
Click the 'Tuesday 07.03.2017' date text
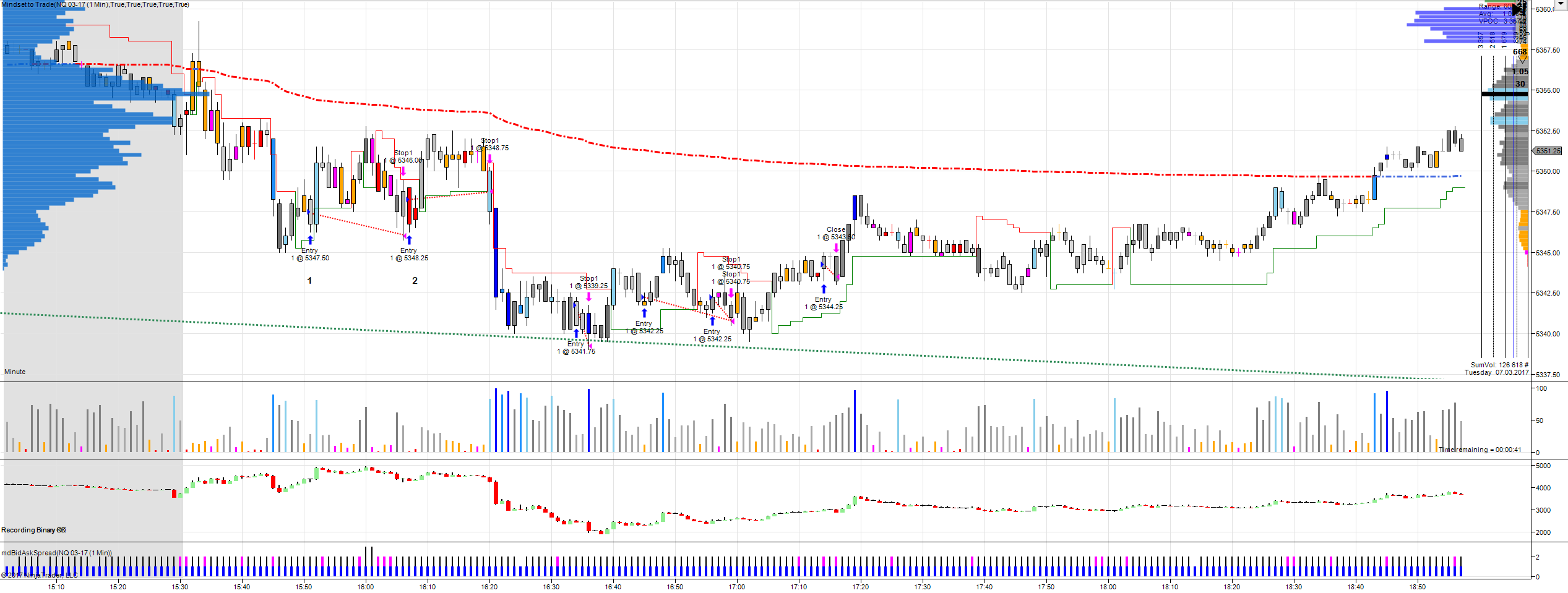click(1496, 372)
